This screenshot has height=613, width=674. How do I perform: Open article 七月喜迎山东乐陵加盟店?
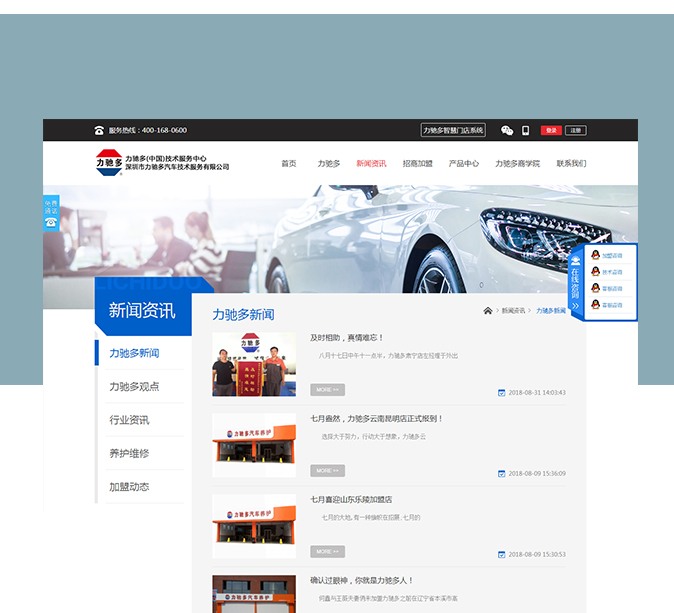click(x=351, y=500)
